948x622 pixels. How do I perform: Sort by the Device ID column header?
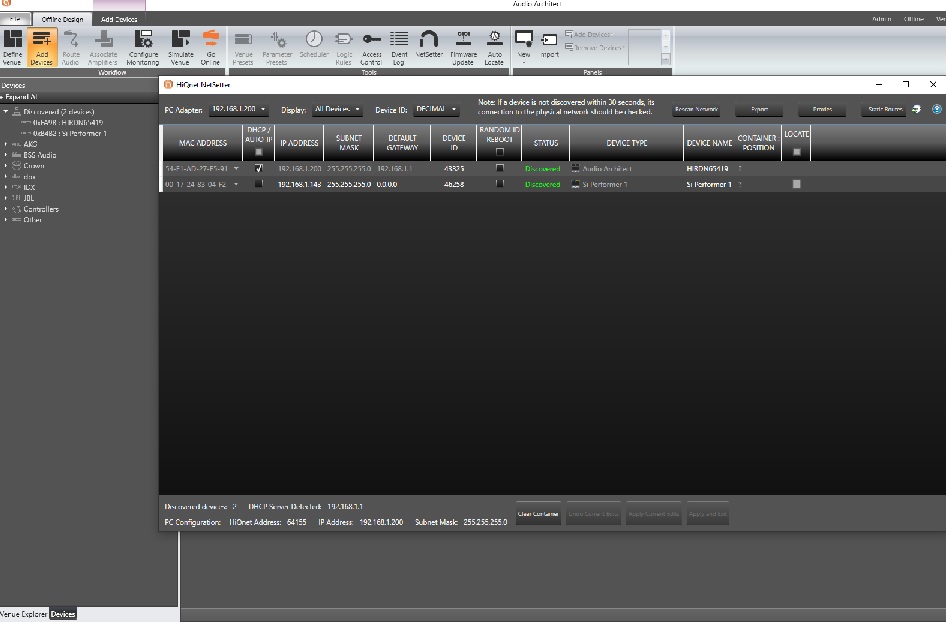click(x=453, y=143)
